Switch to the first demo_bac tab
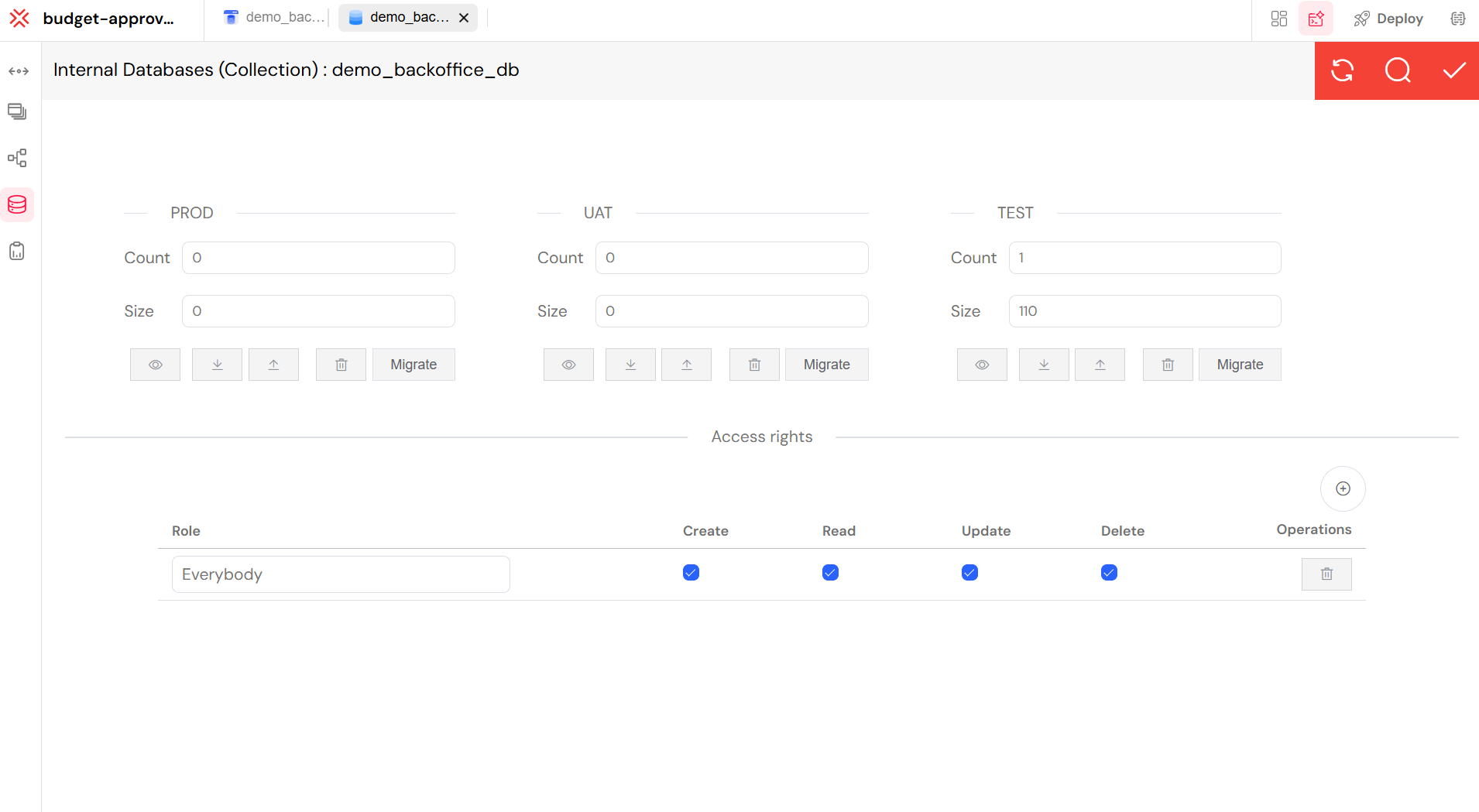 pyautogui.click(x=273, y=17)
